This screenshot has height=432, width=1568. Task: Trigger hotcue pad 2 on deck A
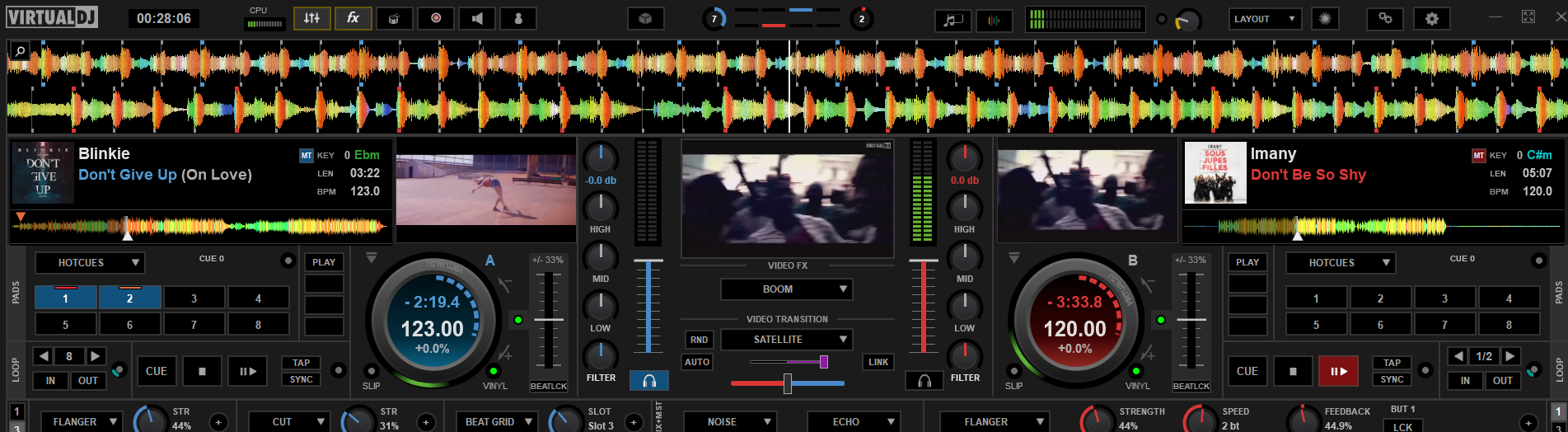pos(129,298)
